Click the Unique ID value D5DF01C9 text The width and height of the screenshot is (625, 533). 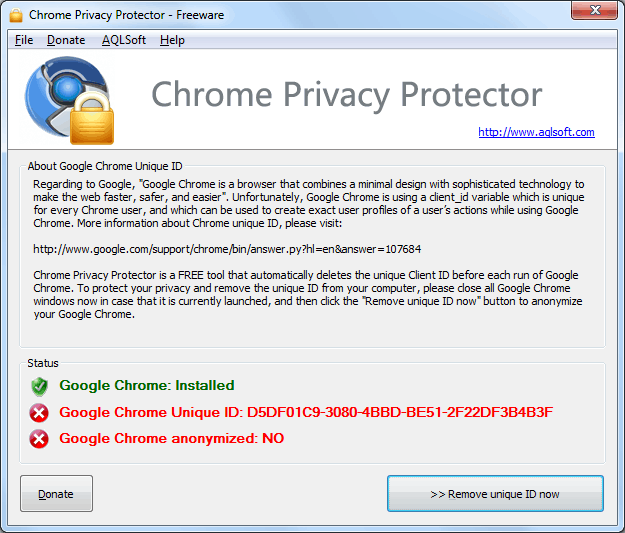[400, 413]
